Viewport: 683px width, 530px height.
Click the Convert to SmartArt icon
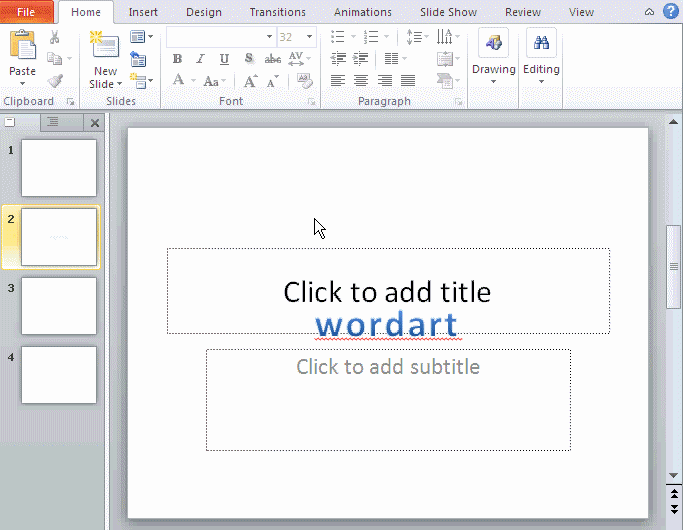coord(445,81)
